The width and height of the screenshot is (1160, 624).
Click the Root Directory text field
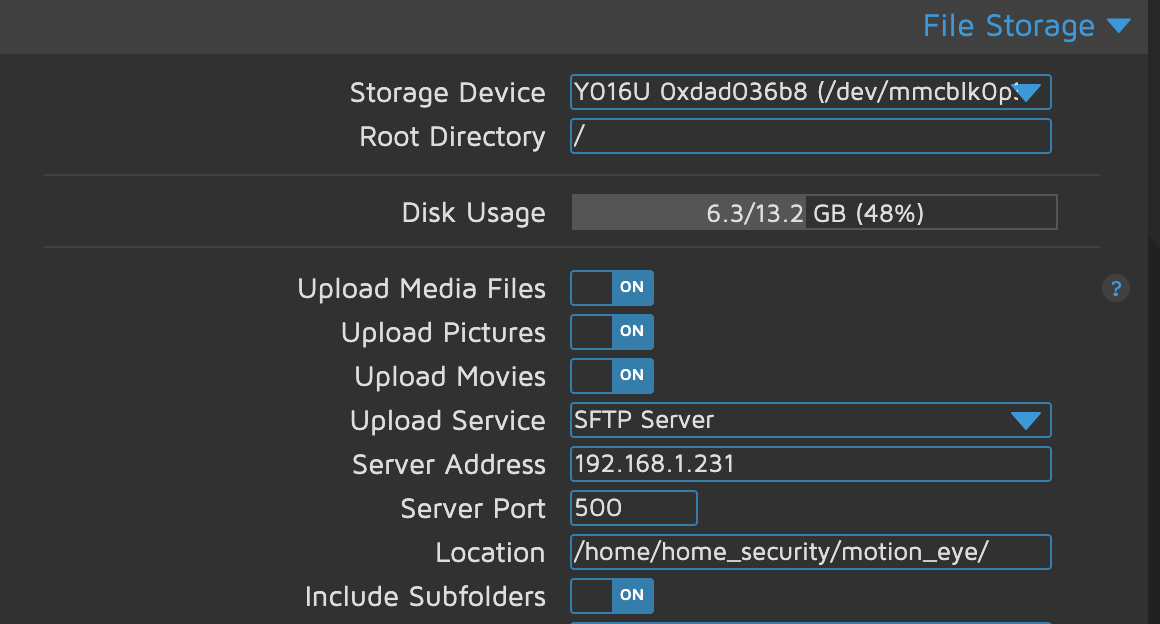810,136
